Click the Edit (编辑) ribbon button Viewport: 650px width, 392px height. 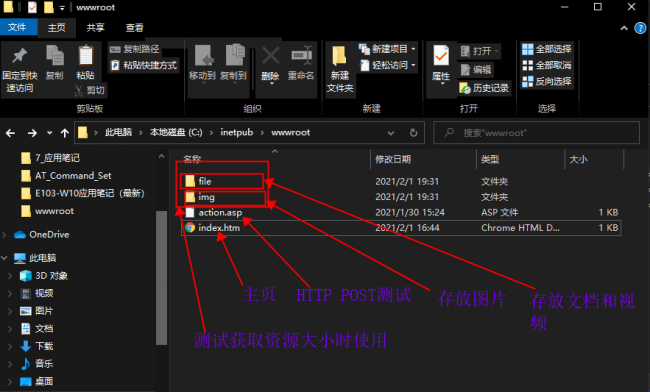476,70
